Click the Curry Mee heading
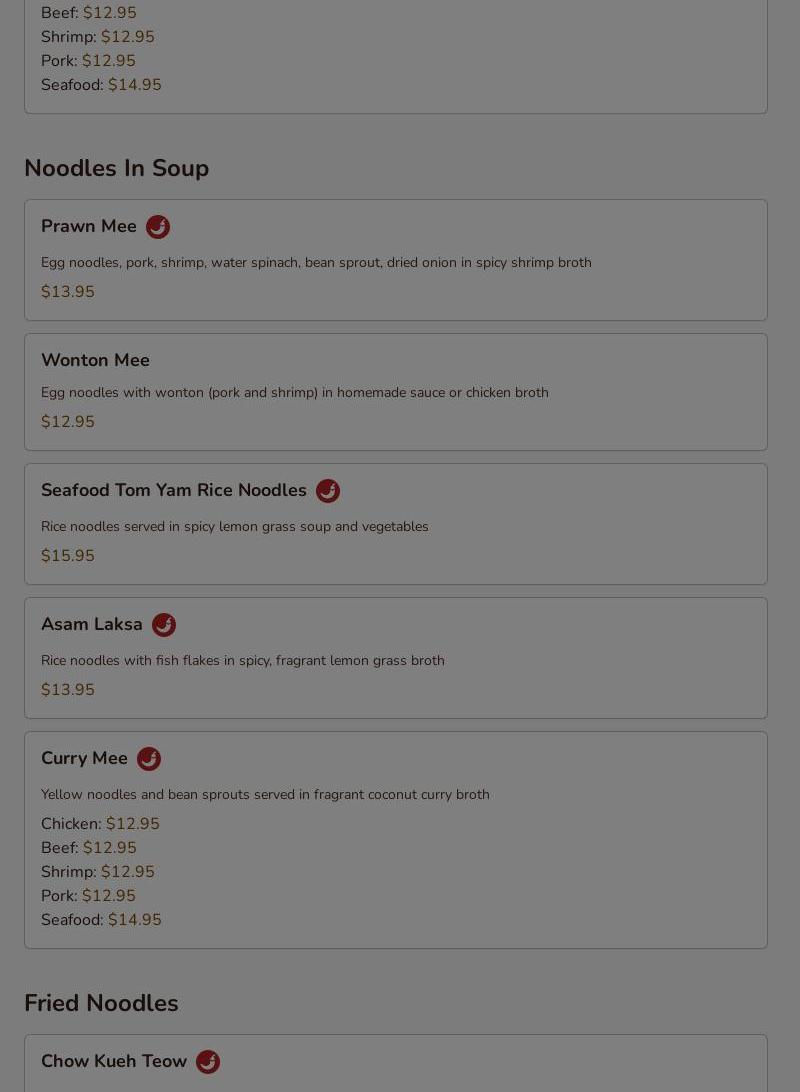The height and width of the screenshot is (1092, 800). (84, 758)
